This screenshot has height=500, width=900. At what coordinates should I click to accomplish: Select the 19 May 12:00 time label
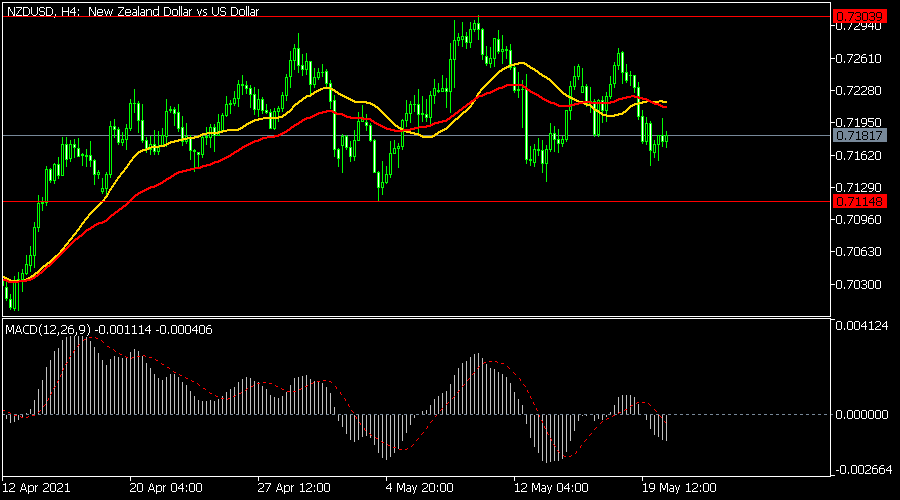tap(678, 489)
